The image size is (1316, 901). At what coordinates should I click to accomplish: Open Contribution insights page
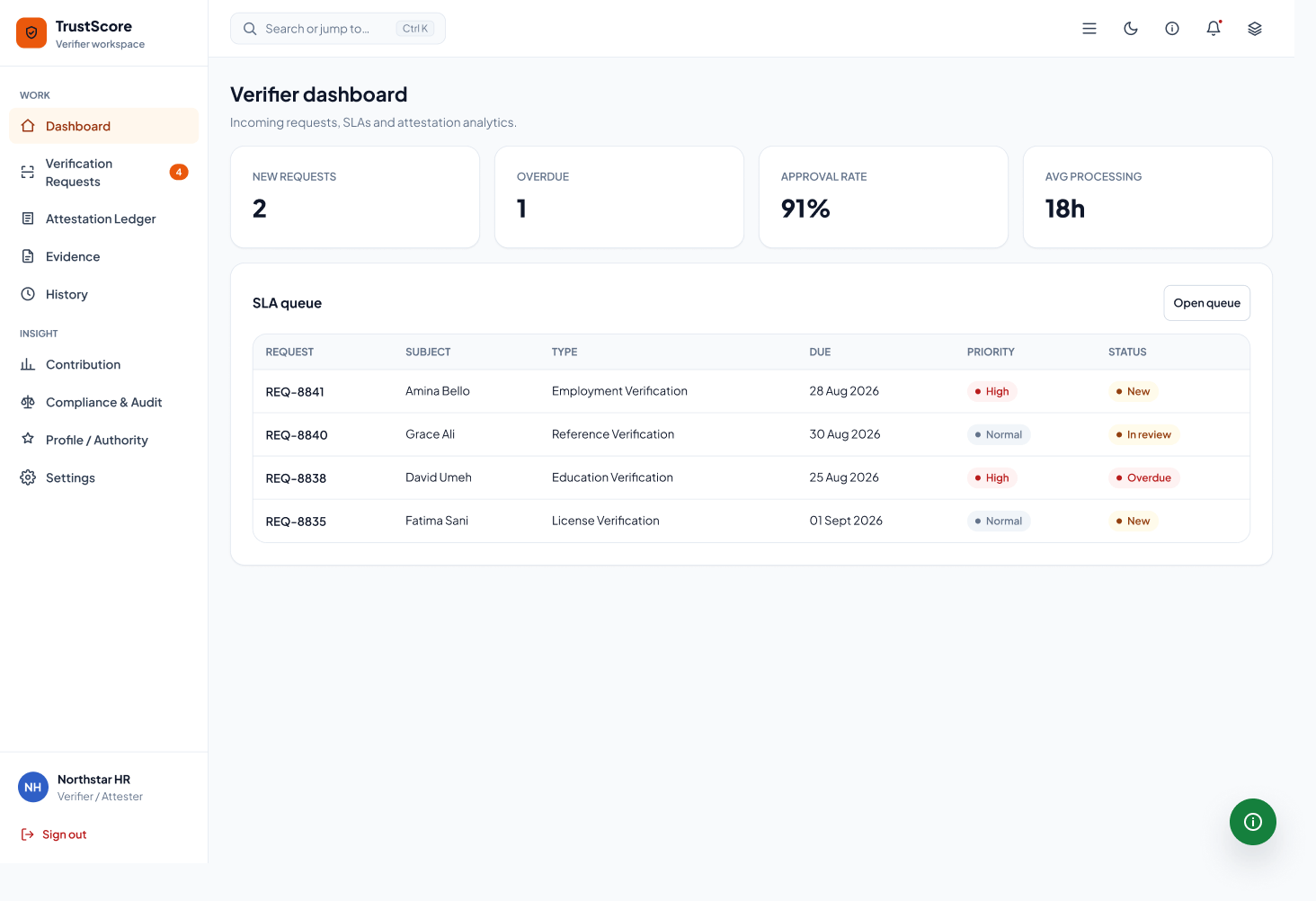pos(103,364)
